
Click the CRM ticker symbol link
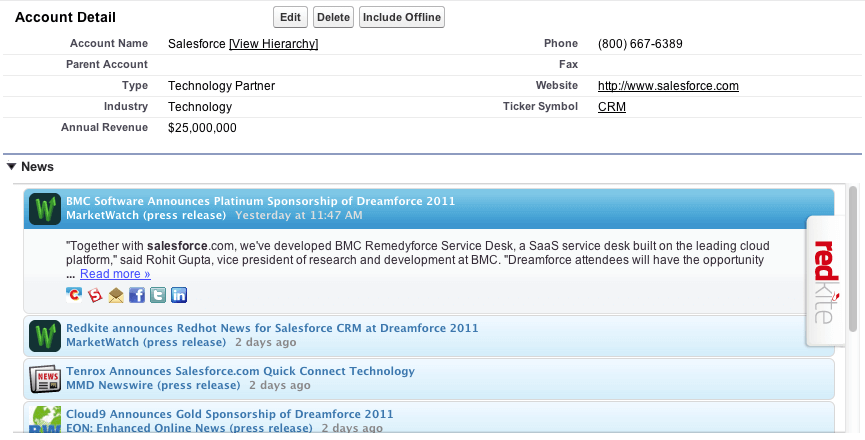click(x=612, y=107)
